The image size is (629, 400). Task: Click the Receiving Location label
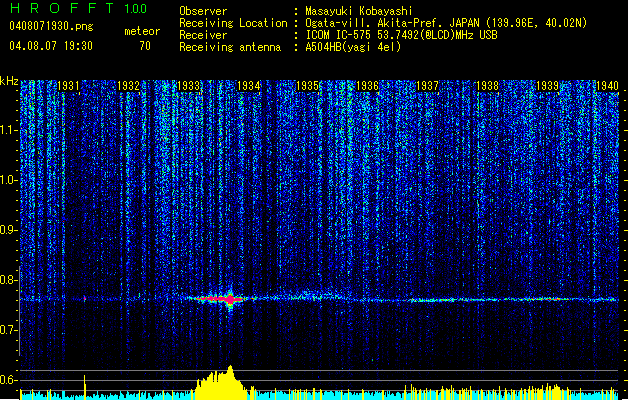point(233,23)
